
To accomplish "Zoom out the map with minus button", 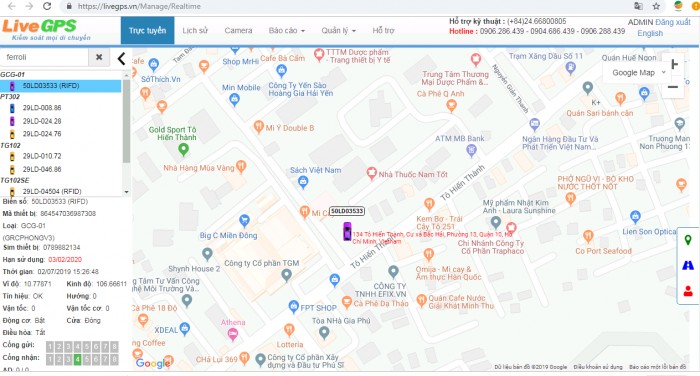I will (x=673, y=87).
